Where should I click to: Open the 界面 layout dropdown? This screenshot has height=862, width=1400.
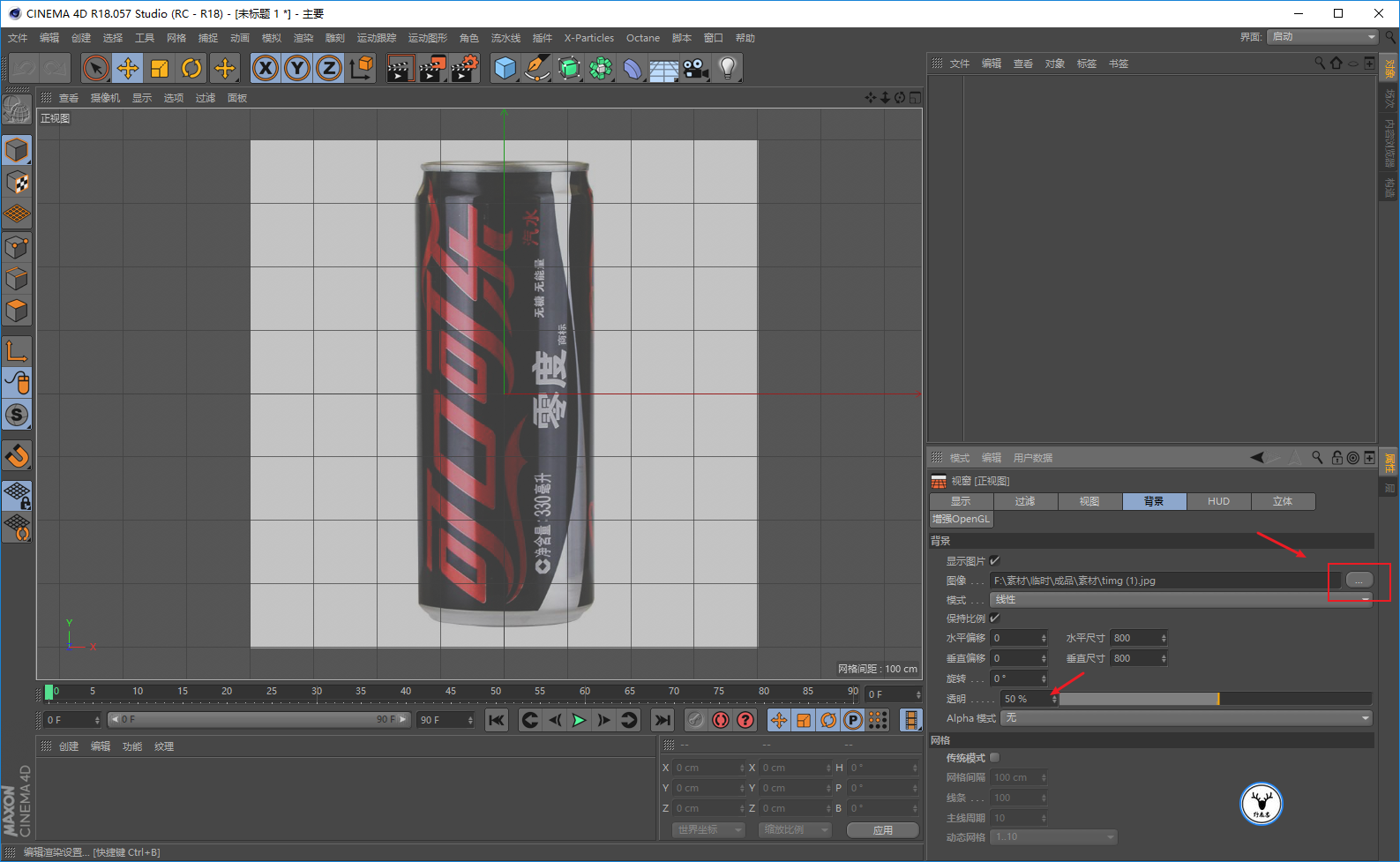[x=1321, y=37]
